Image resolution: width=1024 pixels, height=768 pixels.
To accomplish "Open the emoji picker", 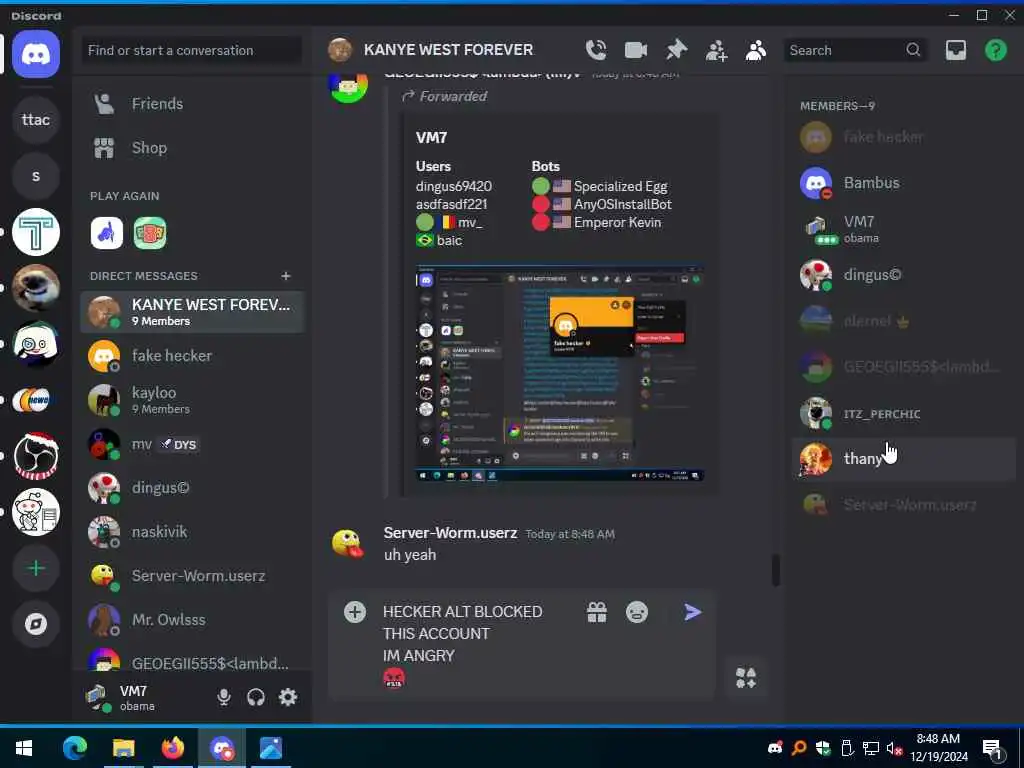I will pyautogui.click(x=637, y=612).
